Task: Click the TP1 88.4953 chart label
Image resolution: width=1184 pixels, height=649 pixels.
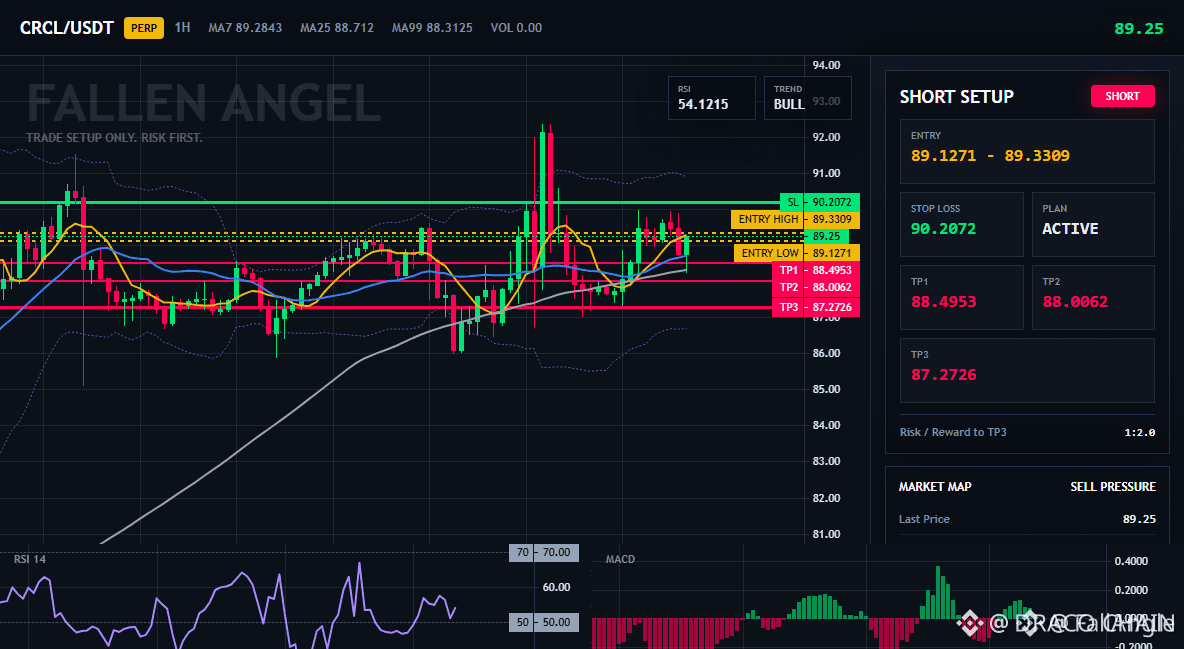Action: click(x=816, y=270)
